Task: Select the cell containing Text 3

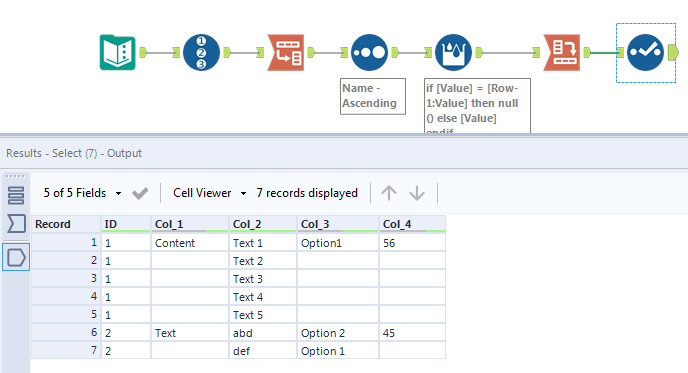Action: (263, 279)
